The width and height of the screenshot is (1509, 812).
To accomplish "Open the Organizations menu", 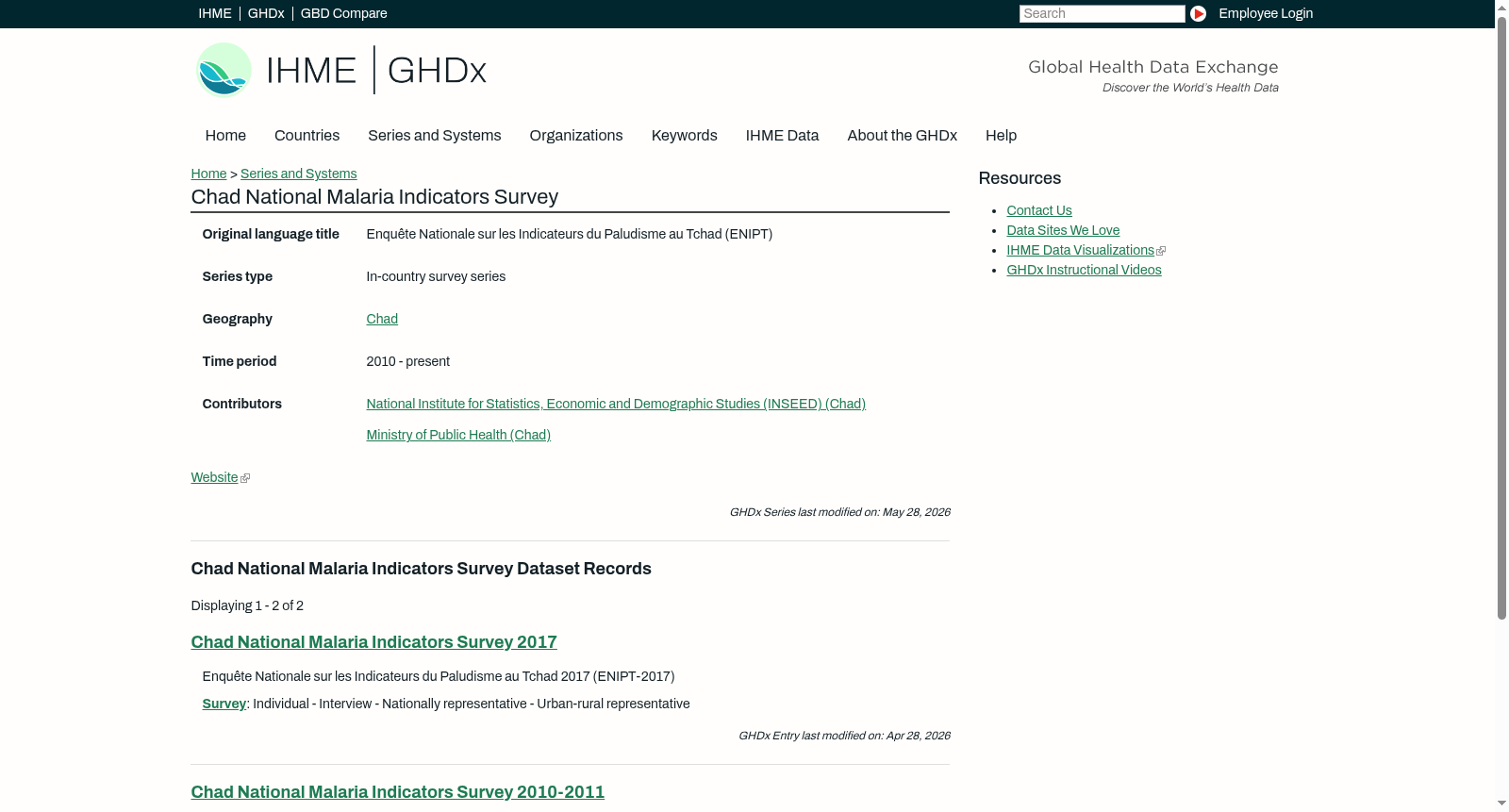I will [x=576, y=136].
